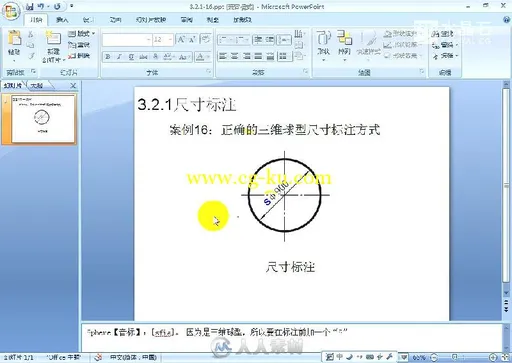Image resolution: width=512 pixels, height=363 pixels.
Task: Click the Line Spacing icon
Action: (x=284, y=40)
